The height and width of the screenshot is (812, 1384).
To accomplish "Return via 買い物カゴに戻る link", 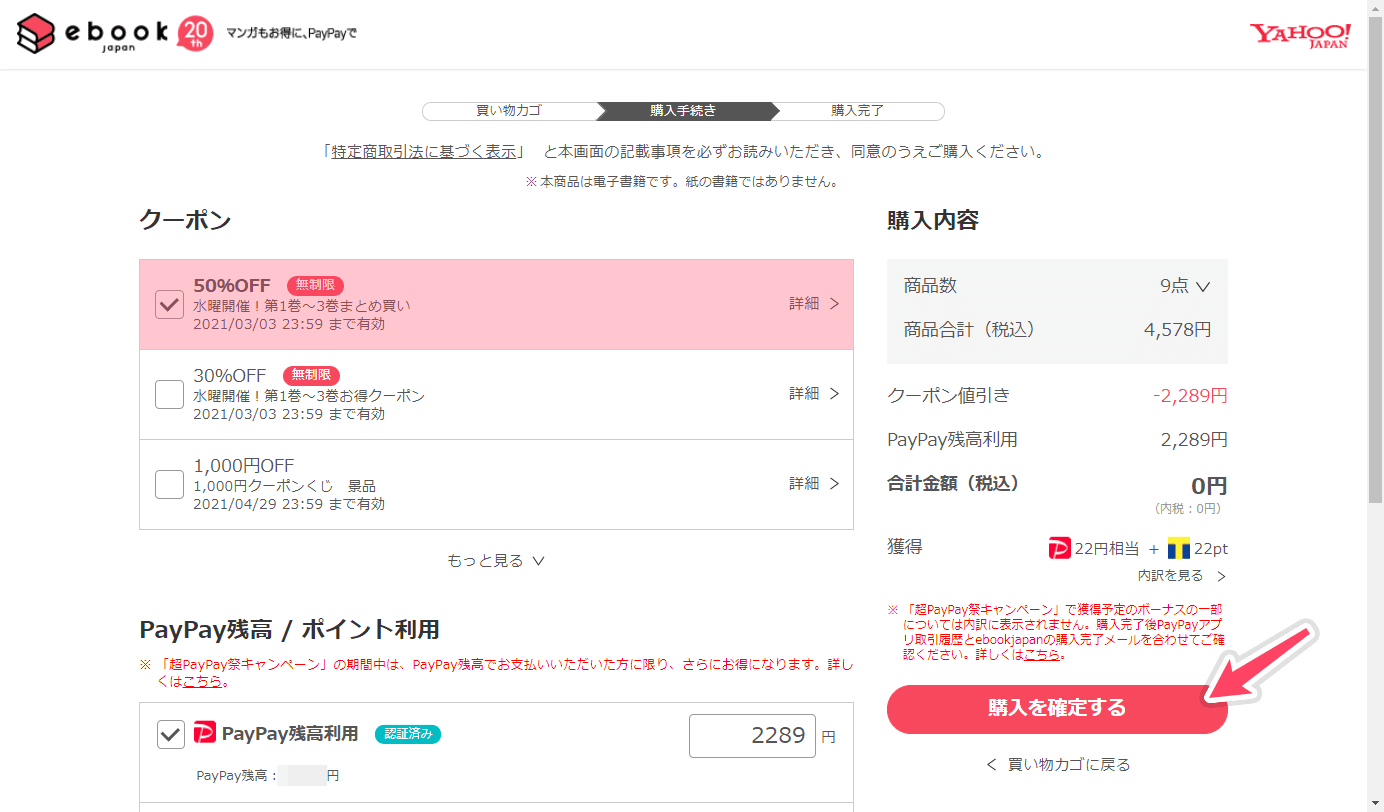I will pos(1057,765).
